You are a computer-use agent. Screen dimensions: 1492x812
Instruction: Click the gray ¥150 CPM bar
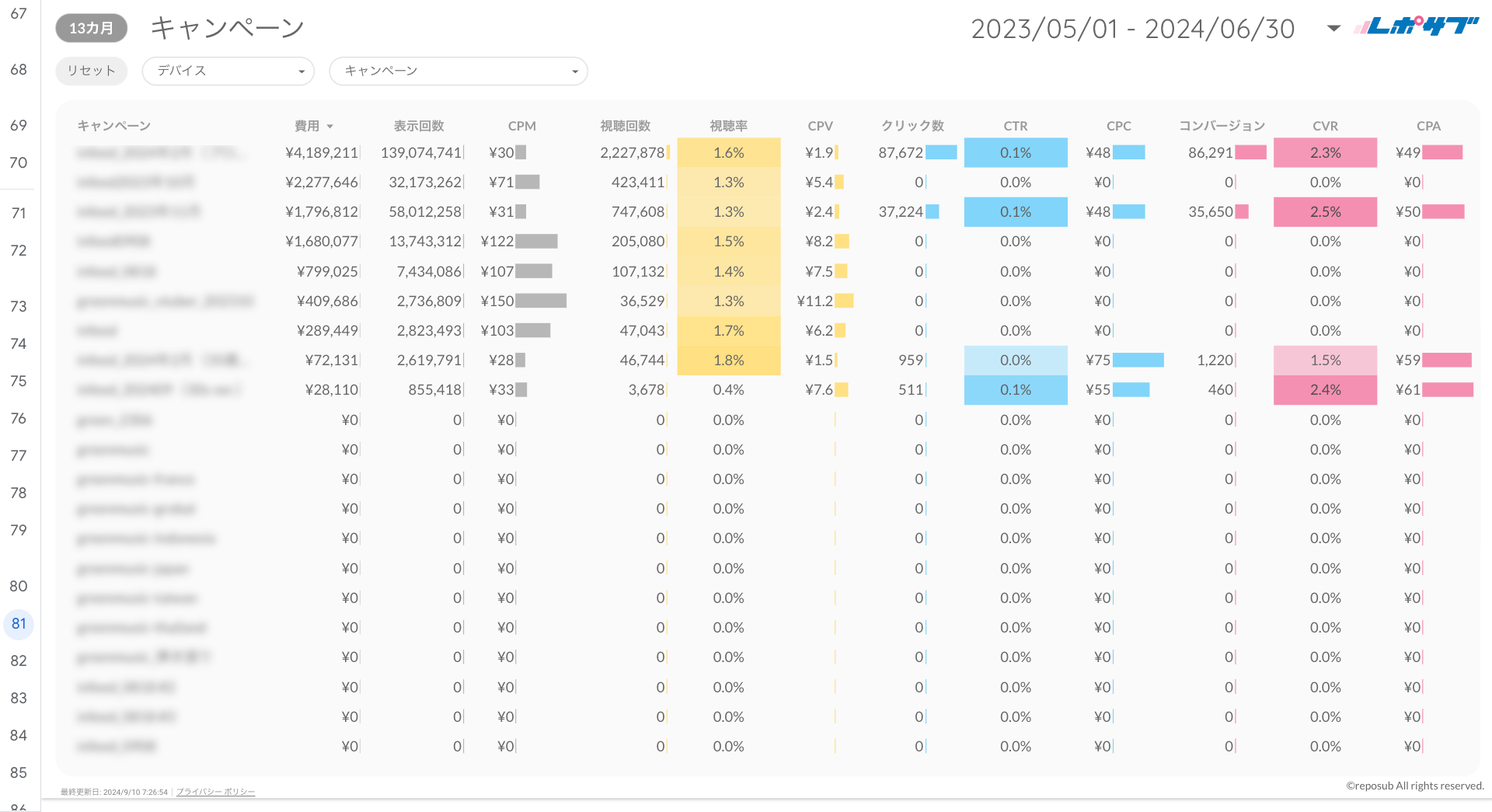coord(541,301)
